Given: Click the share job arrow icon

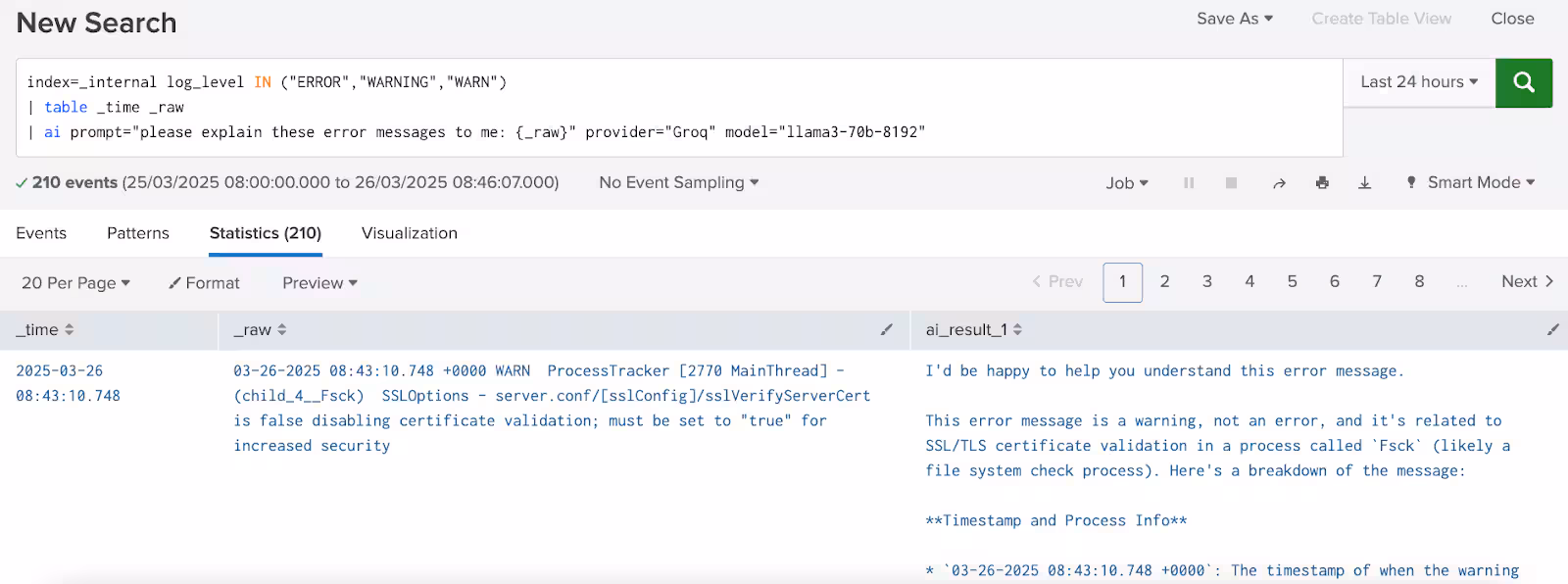Looking at the screenshot, I should click(1279, 183).
